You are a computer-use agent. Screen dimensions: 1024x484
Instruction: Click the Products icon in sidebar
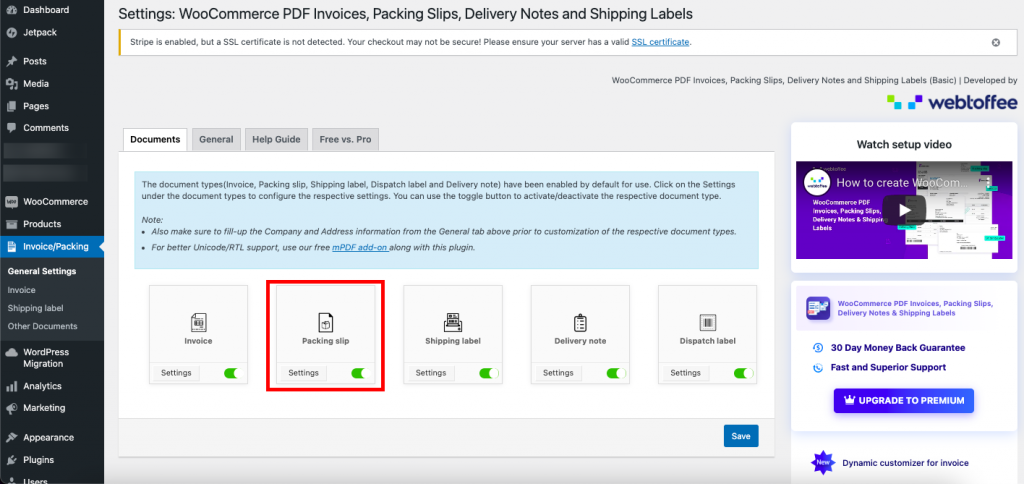[11, 224]
